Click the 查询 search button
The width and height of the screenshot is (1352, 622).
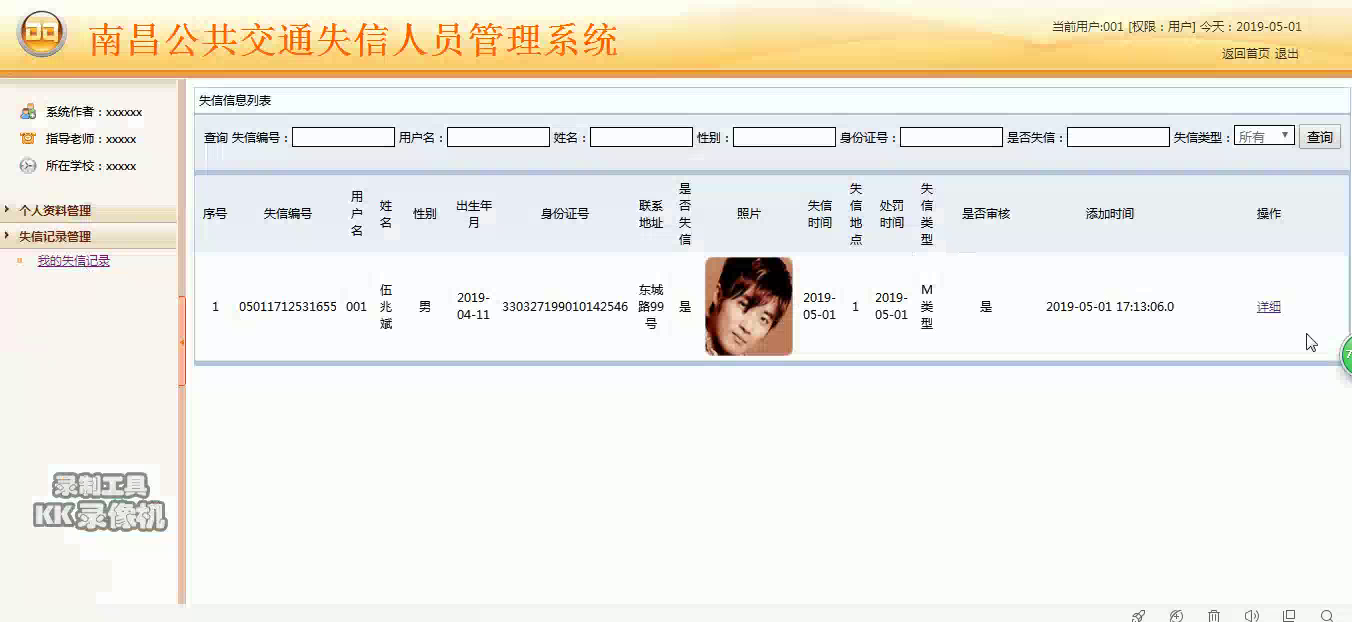coord(1320,137)
